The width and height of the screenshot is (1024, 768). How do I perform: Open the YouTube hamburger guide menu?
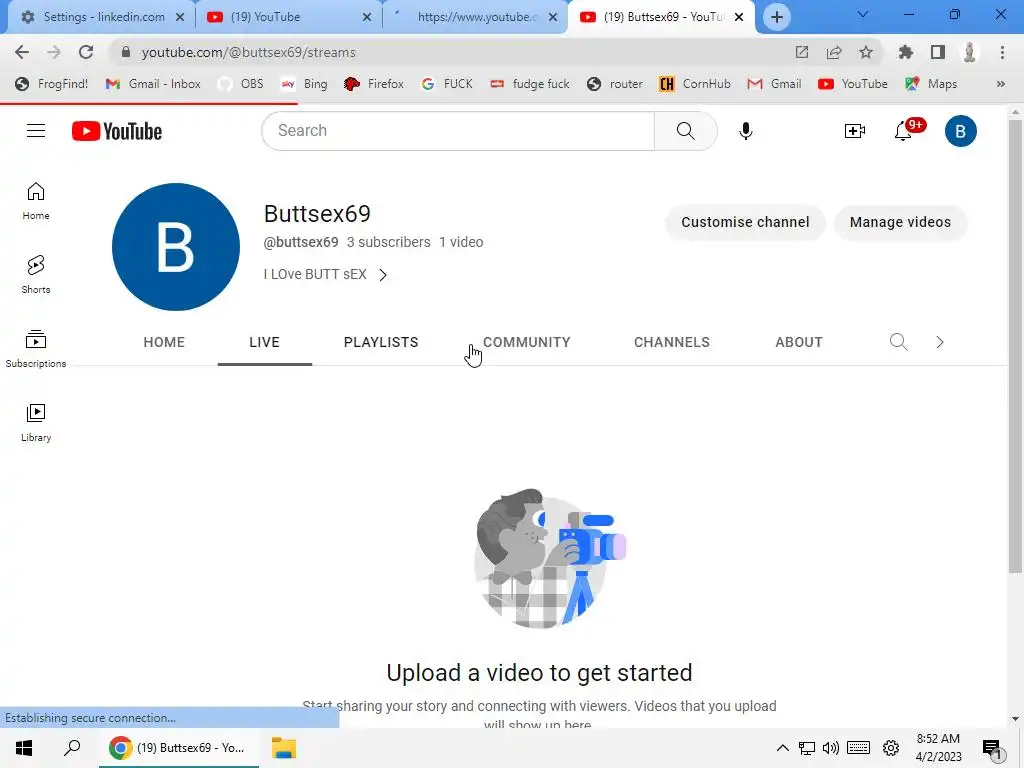[x=36, y=131]
